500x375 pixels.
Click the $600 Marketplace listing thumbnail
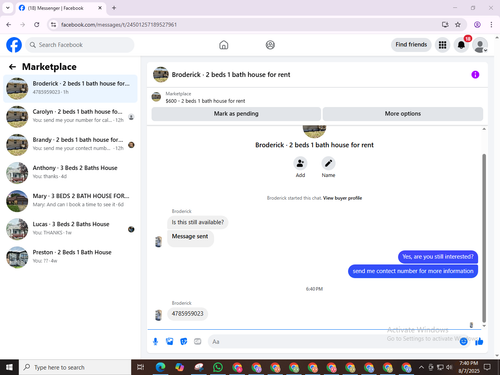click(x=156, y=97)
